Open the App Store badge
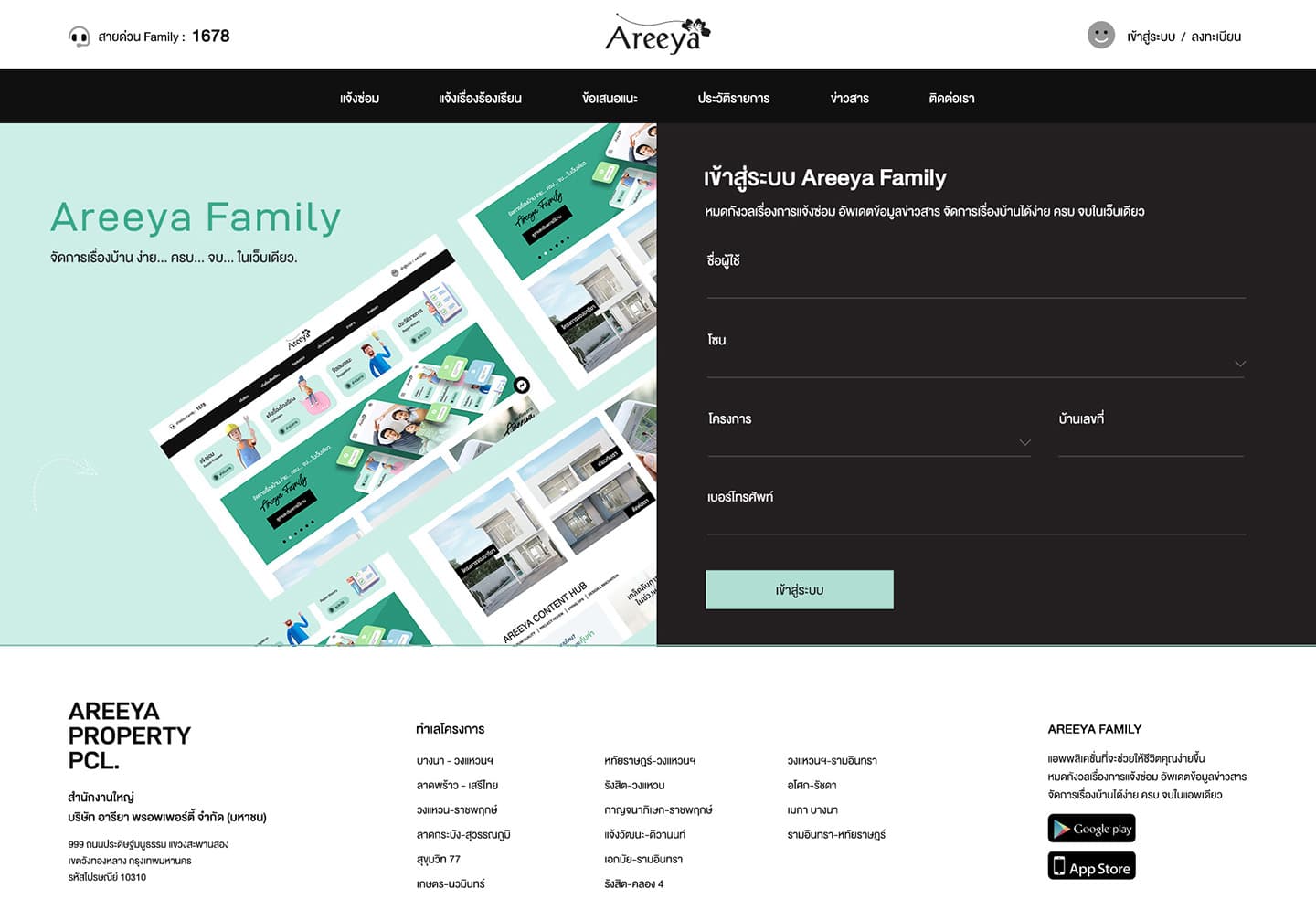 [x=1091, y=866]
